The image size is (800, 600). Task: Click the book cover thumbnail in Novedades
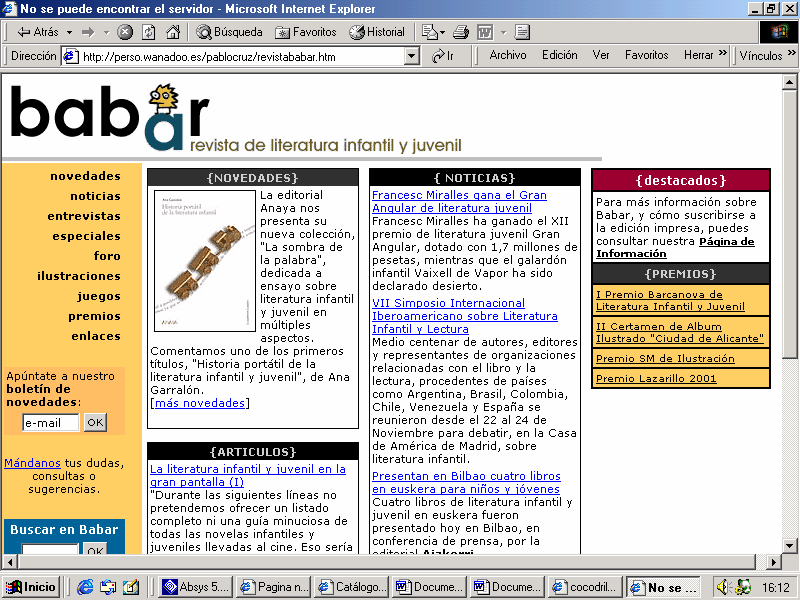pos(205,261)
